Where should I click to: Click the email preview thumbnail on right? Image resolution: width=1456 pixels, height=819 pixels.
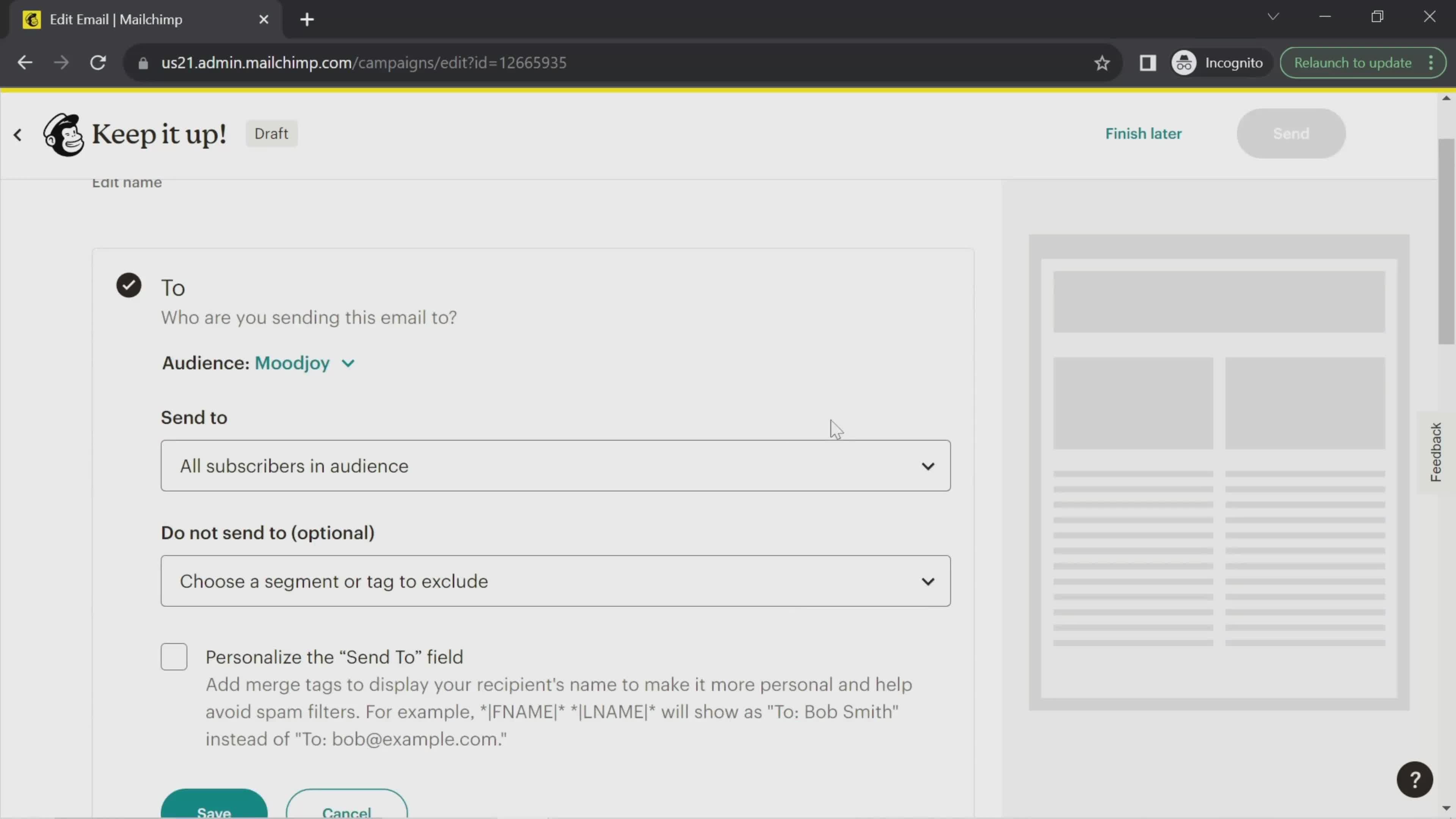click(x=1218, y=471)
